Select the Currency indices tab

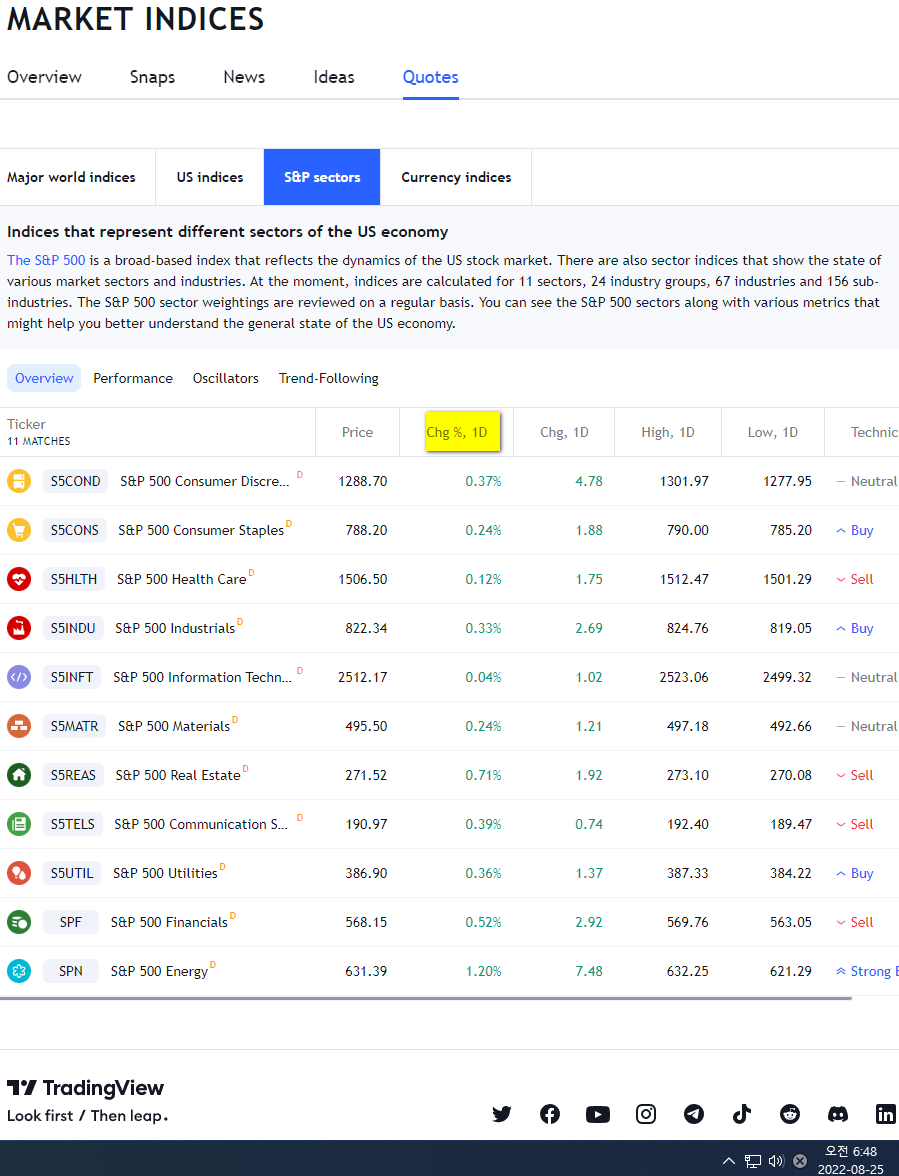tap(456, 177)
